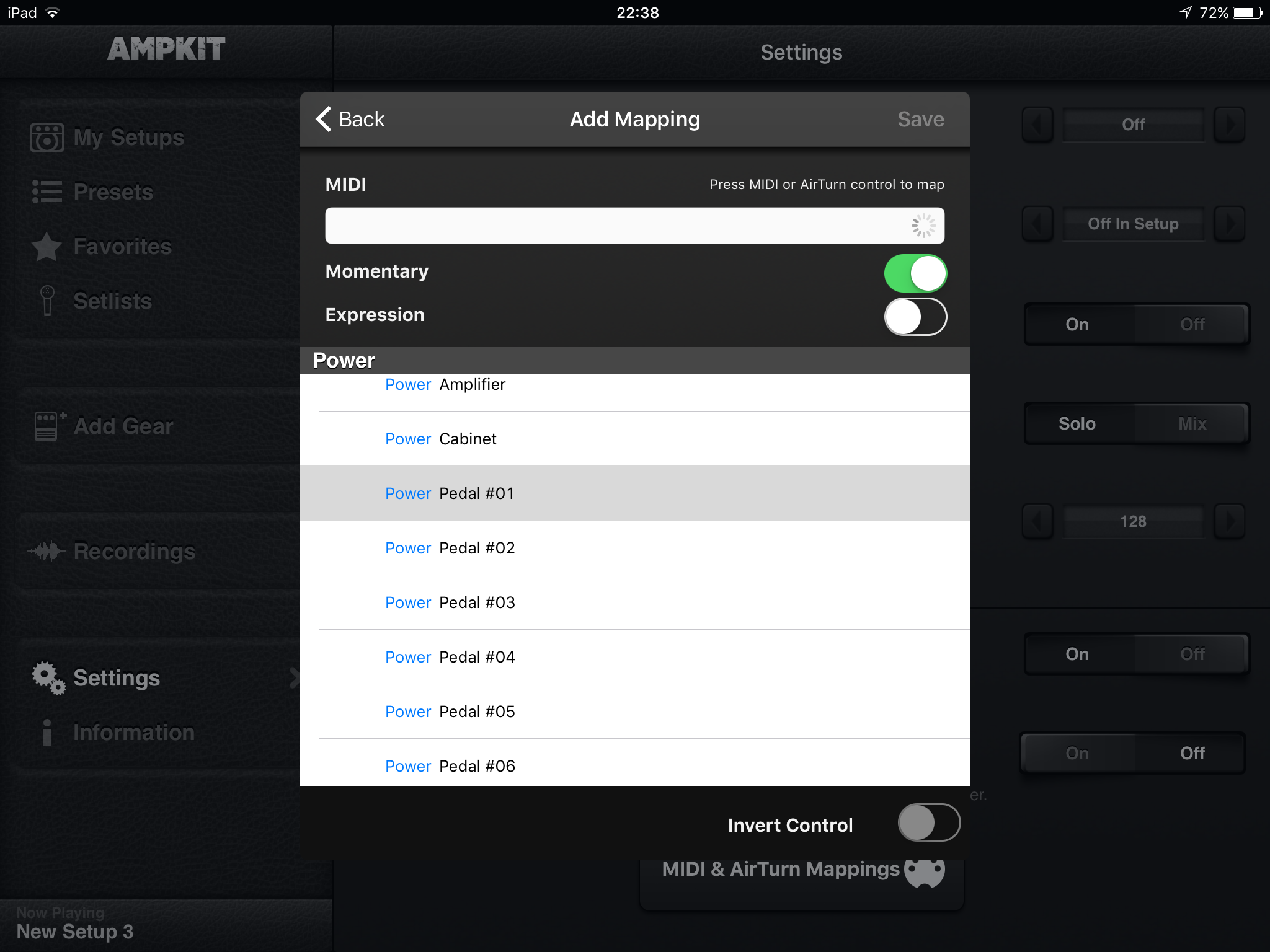Click the AmpKit logo
Screen dimensions: 1270x952
[x=166, y=49]
